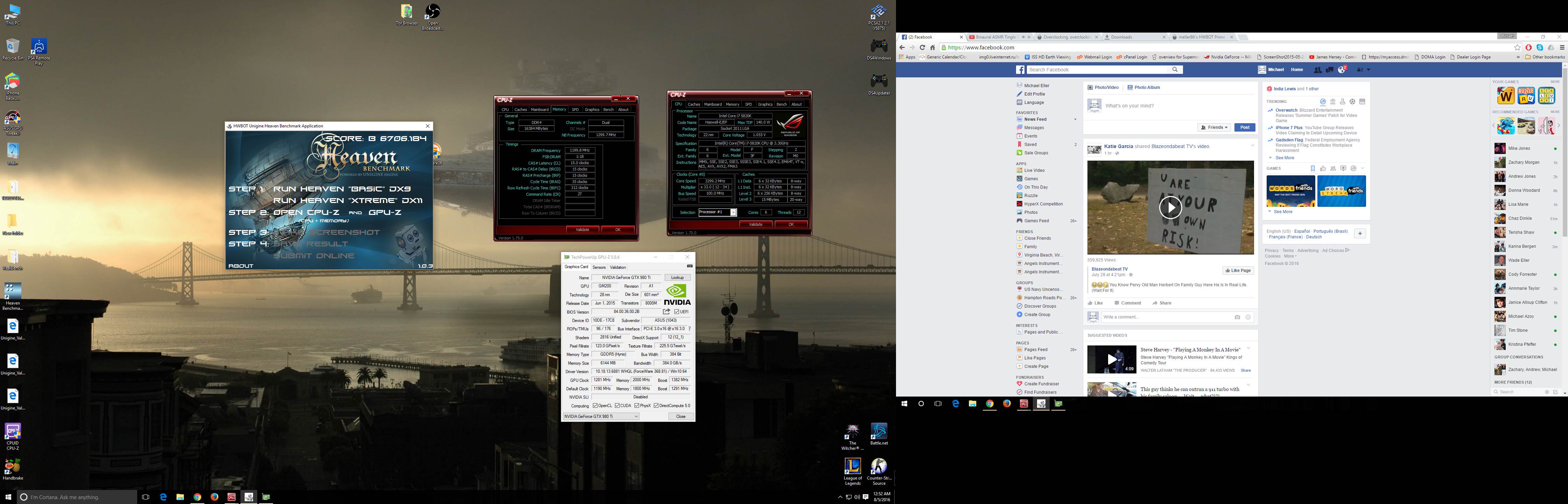Click the Lookup button in GPU-Z
This screenshot has width=1568, height=504.
coord(678,278)
